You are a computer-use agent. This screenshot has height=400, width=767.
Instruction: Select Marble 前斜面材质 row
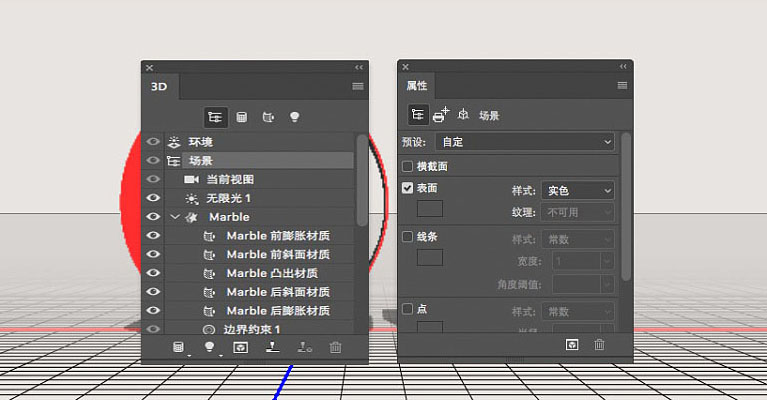259,254
